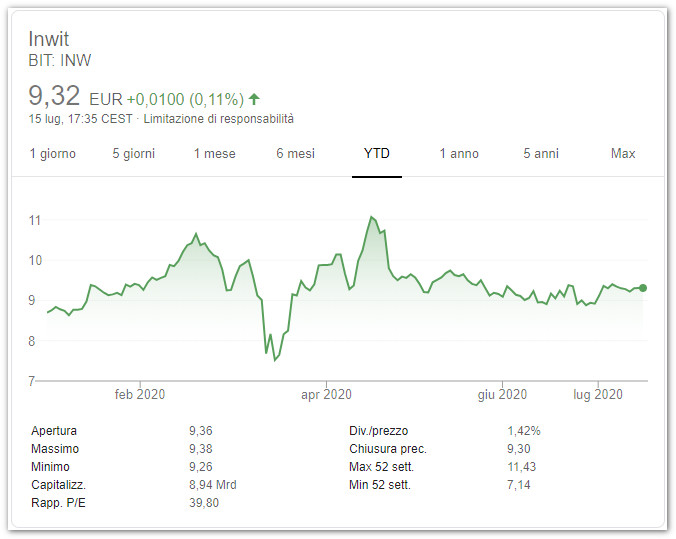Click the y-axis label 7
The width and height of the screenshot is (676, 539).
[31, 381]
